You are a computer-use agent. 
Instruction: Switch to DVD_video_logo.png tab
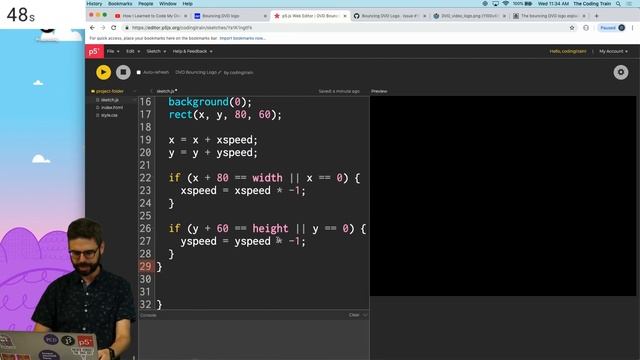pyautogui.click(x=469, y=16)
